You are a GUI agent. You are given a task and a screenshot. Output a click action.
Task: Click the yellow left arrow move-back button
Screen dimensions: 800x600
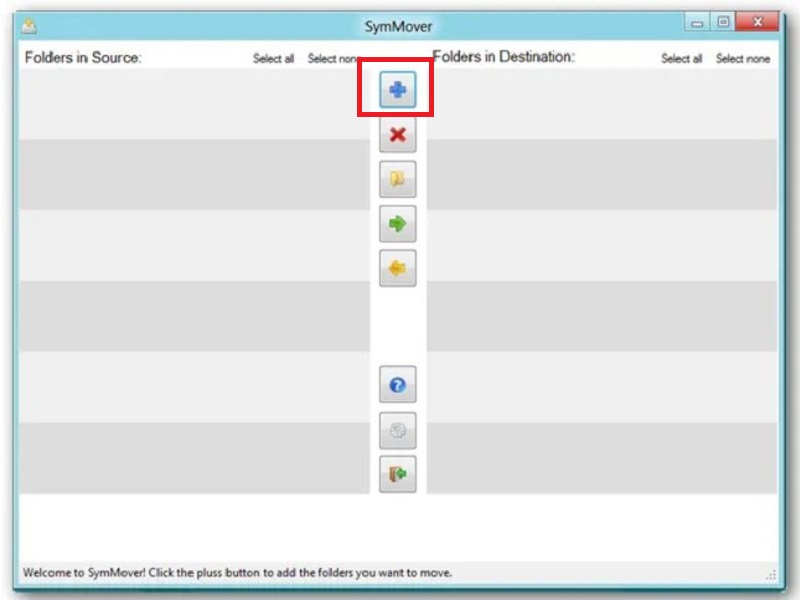click(x=397, y=268)
